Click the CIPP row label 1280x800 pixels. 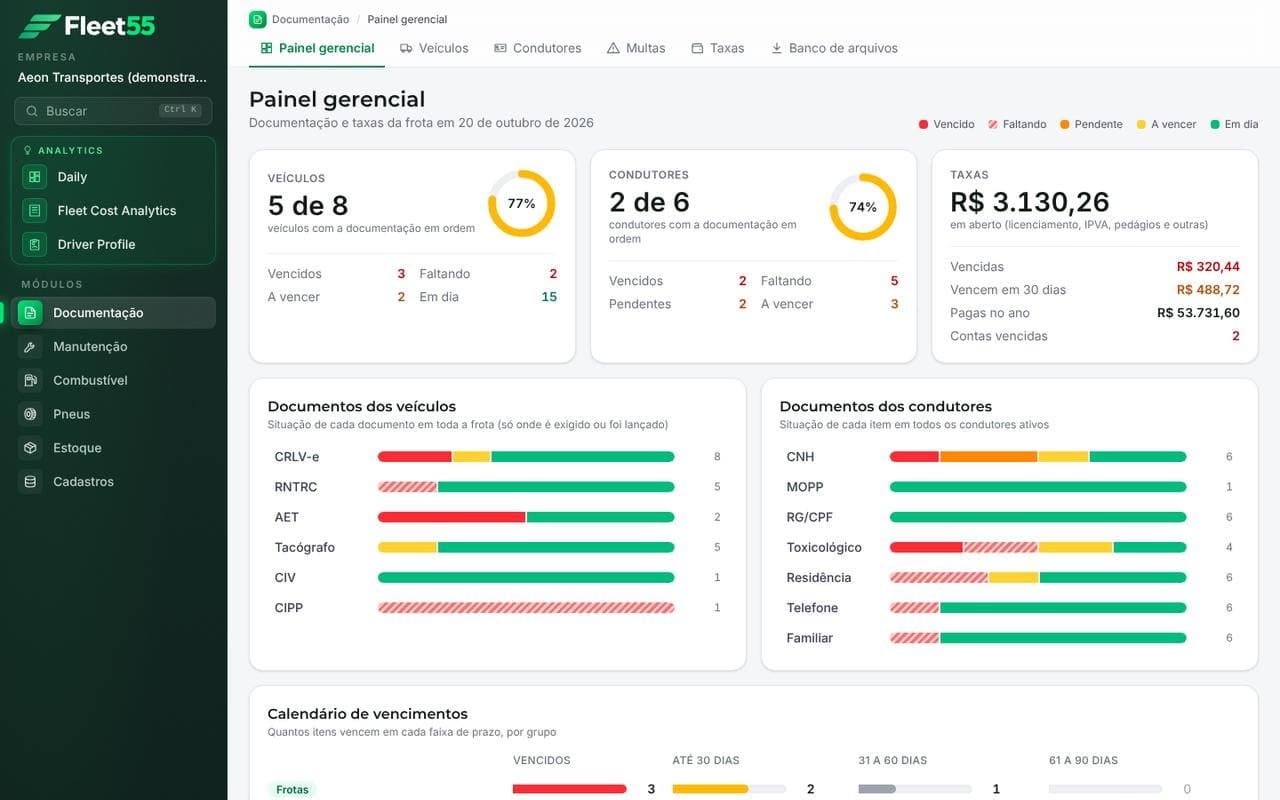point(289,608)
